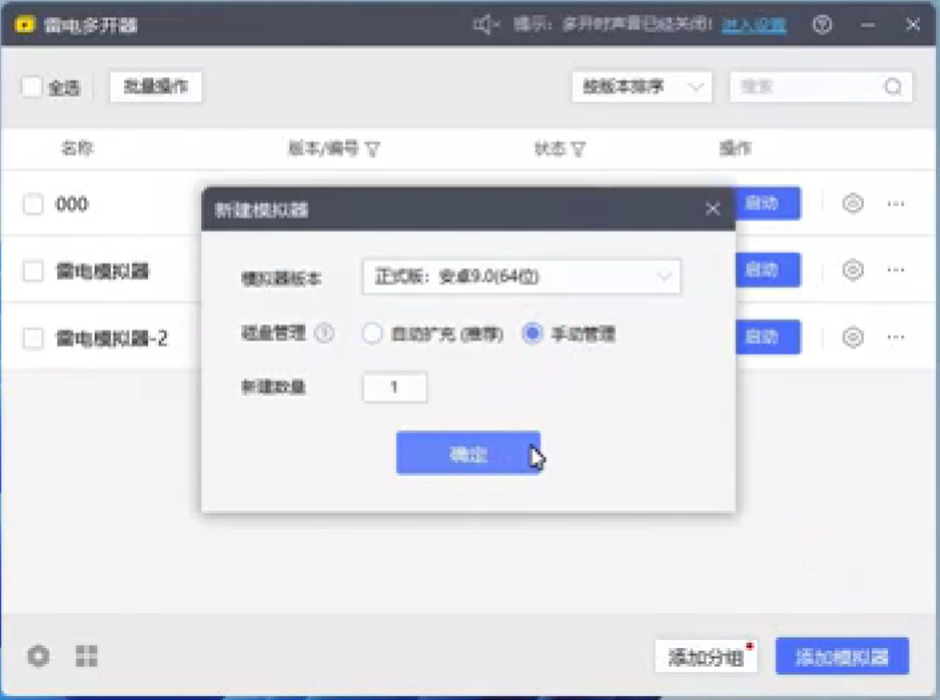The width and height of the screenshot is (940, 700).
Task: Click the 磁盘管理 help question icon
Action: [324, 333]
